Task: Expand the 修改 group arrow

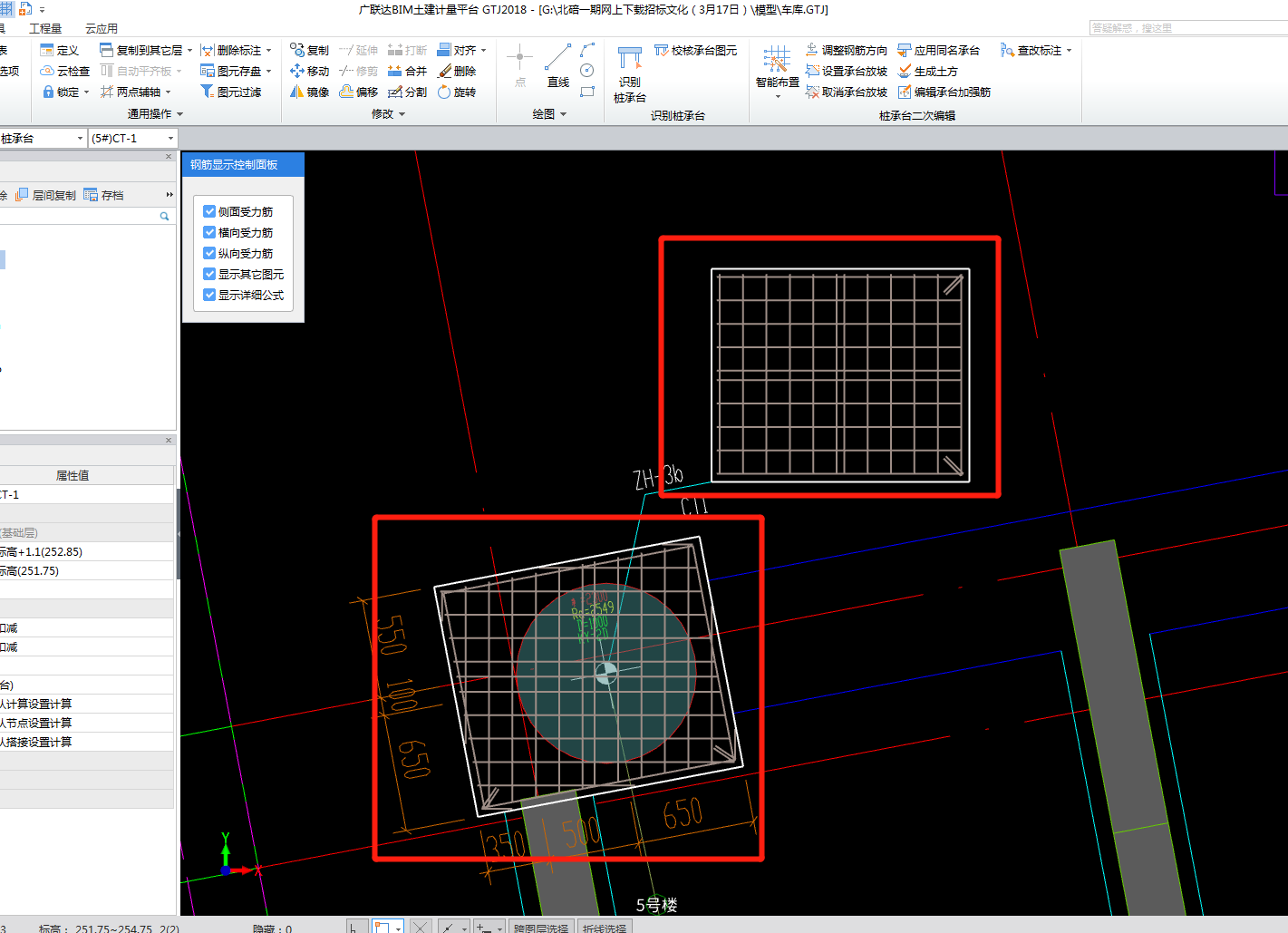Action: tap(402, 114)
